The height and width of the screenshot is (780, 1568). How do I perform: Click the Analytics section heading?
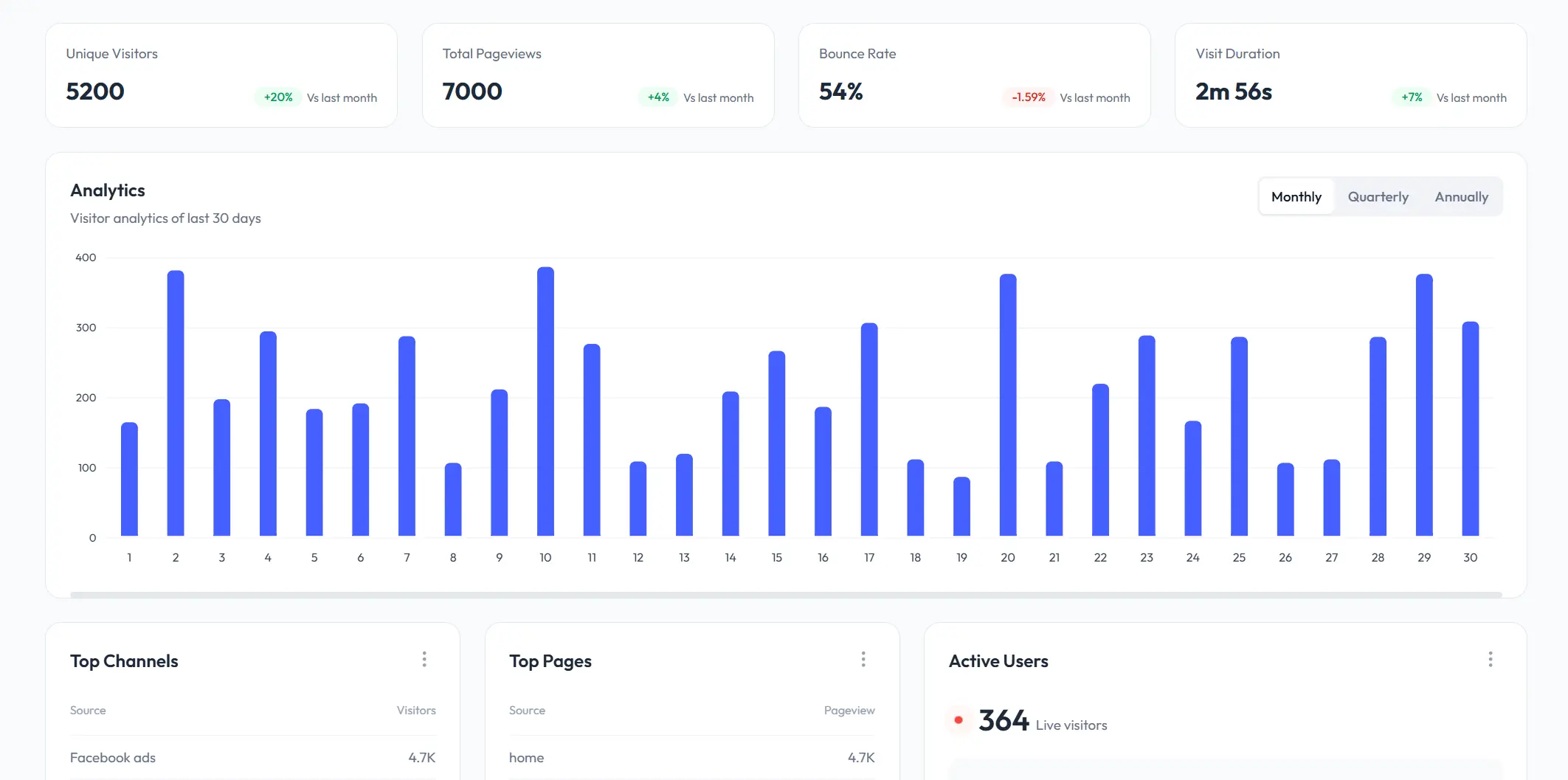click(x=107, y=190)
